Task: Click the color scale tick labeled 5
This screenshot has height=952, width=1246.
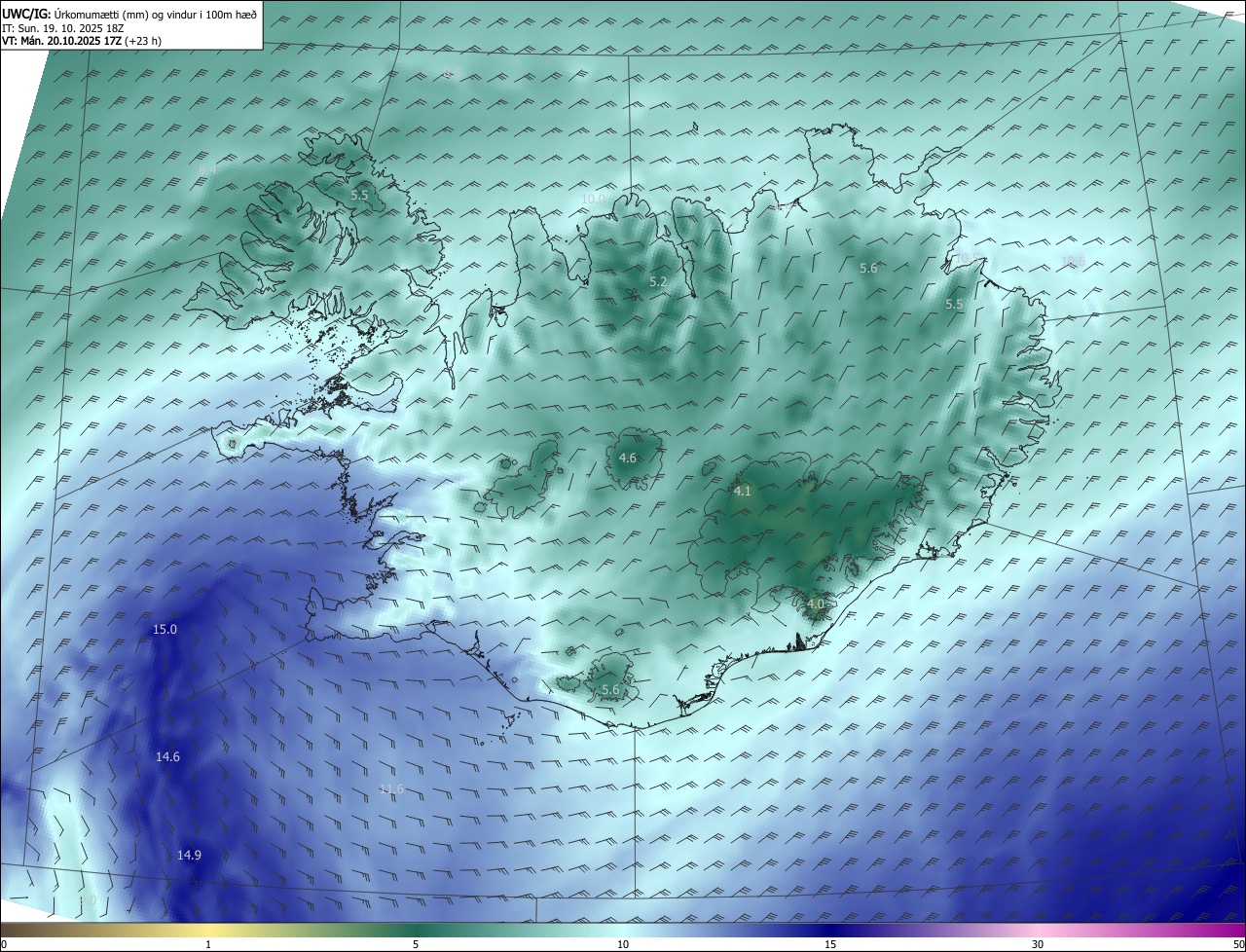Action: [x=416, y=944]
